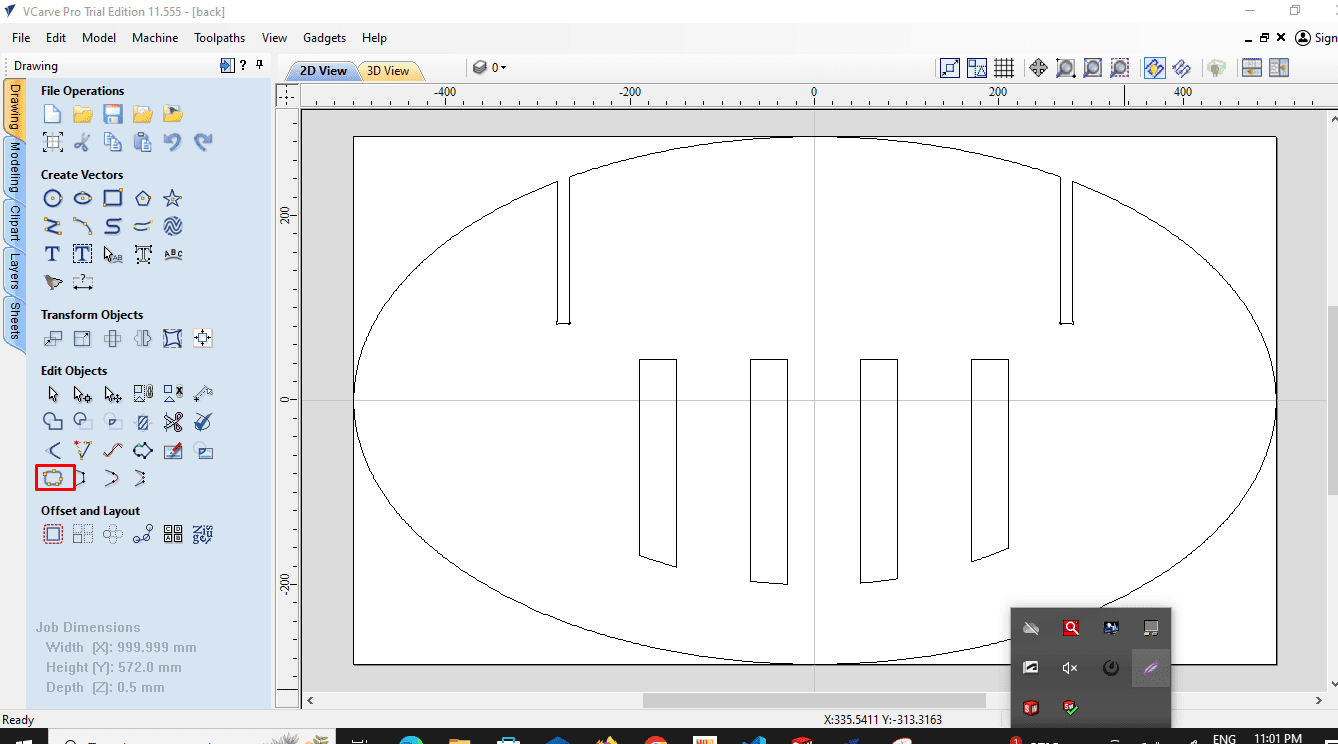Open the Clipart side tab

14,222
